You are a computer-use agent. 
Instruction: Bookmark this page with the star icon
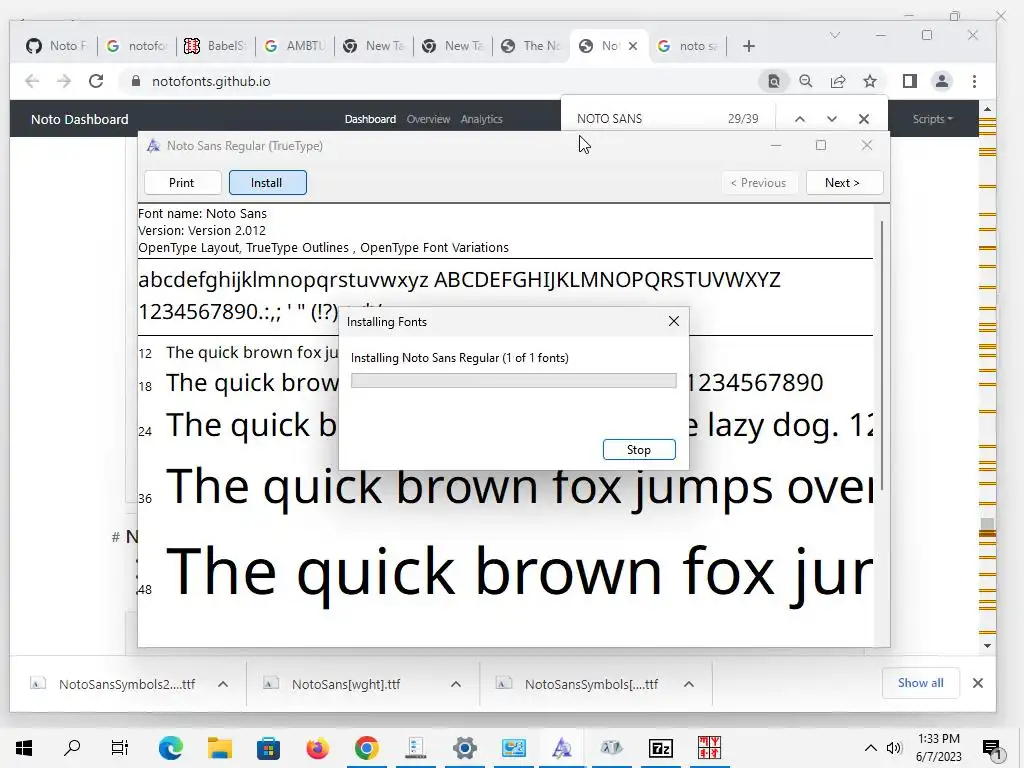(870, 81)
